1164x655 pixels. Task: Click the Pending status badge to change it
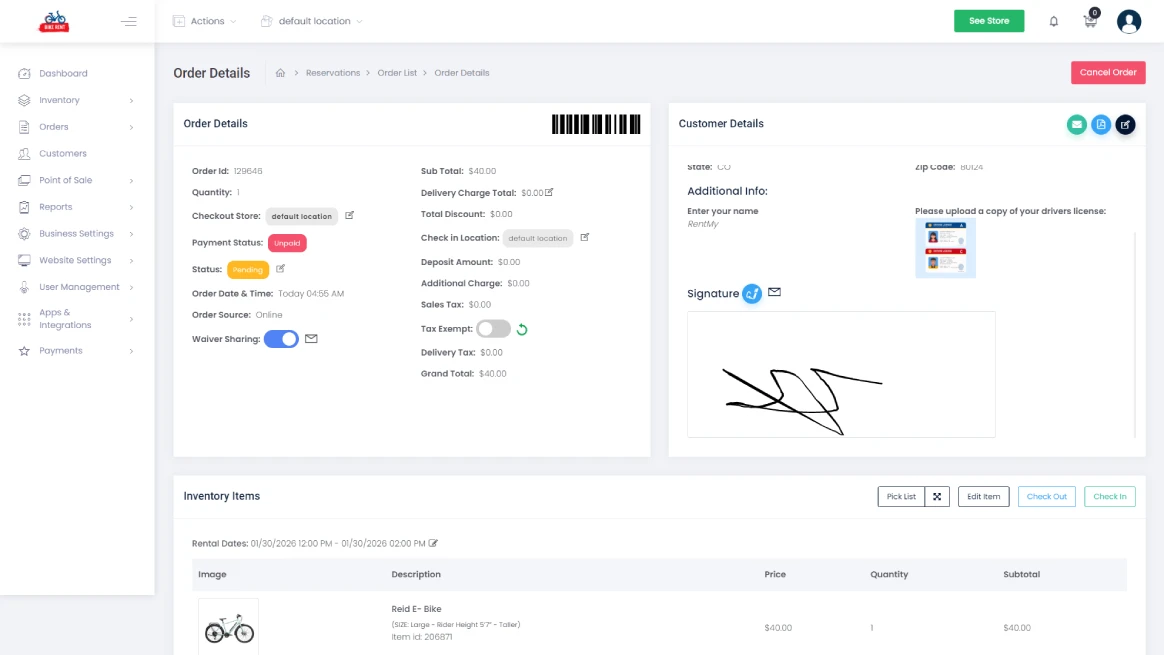247,269
